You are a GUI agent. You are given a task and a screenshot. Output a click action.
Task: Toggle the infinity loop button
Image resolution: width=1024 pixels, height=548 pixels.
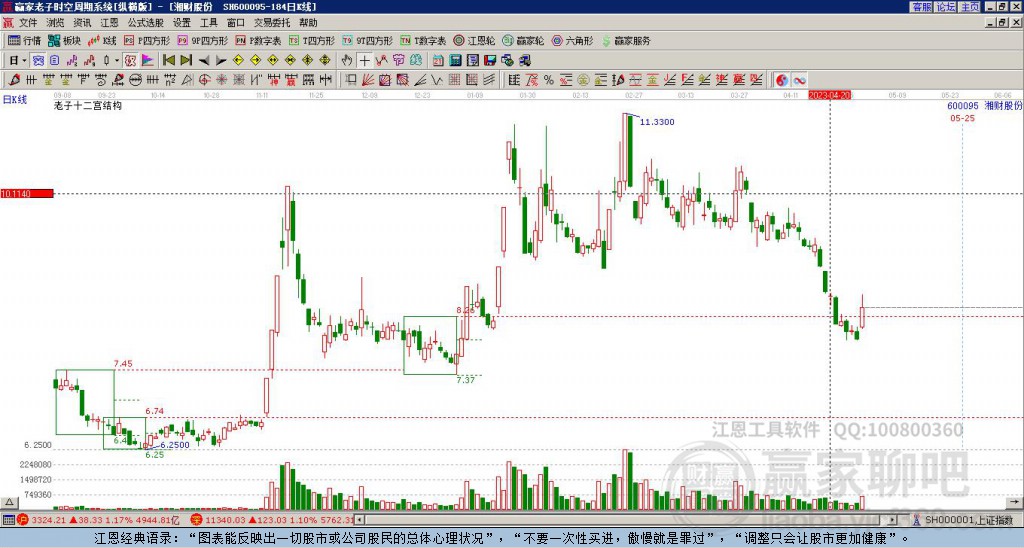click(x=799, y=80)
